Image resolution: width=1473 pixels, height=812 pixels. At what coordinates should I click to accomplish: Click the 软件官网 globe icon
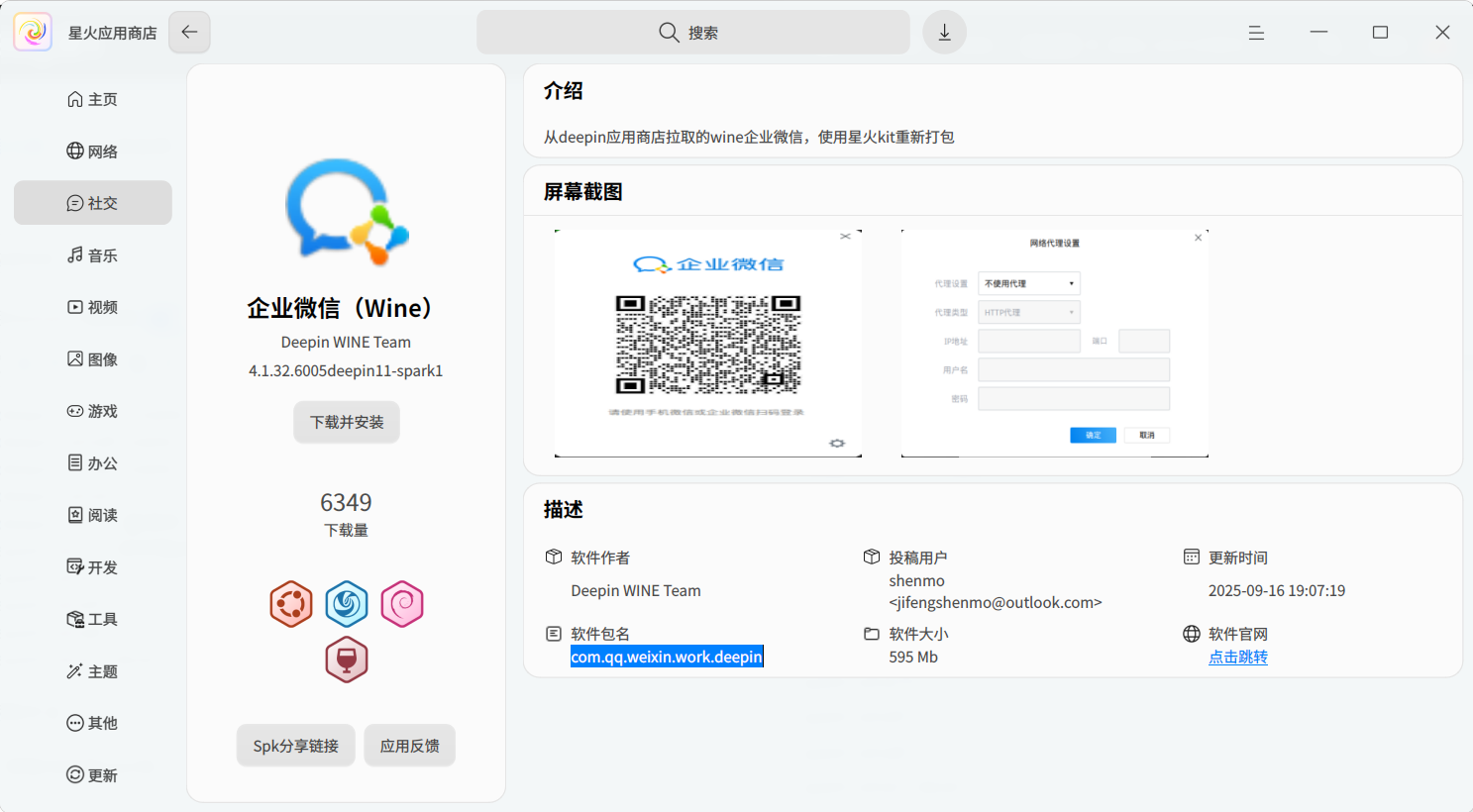coord(1192,633)
